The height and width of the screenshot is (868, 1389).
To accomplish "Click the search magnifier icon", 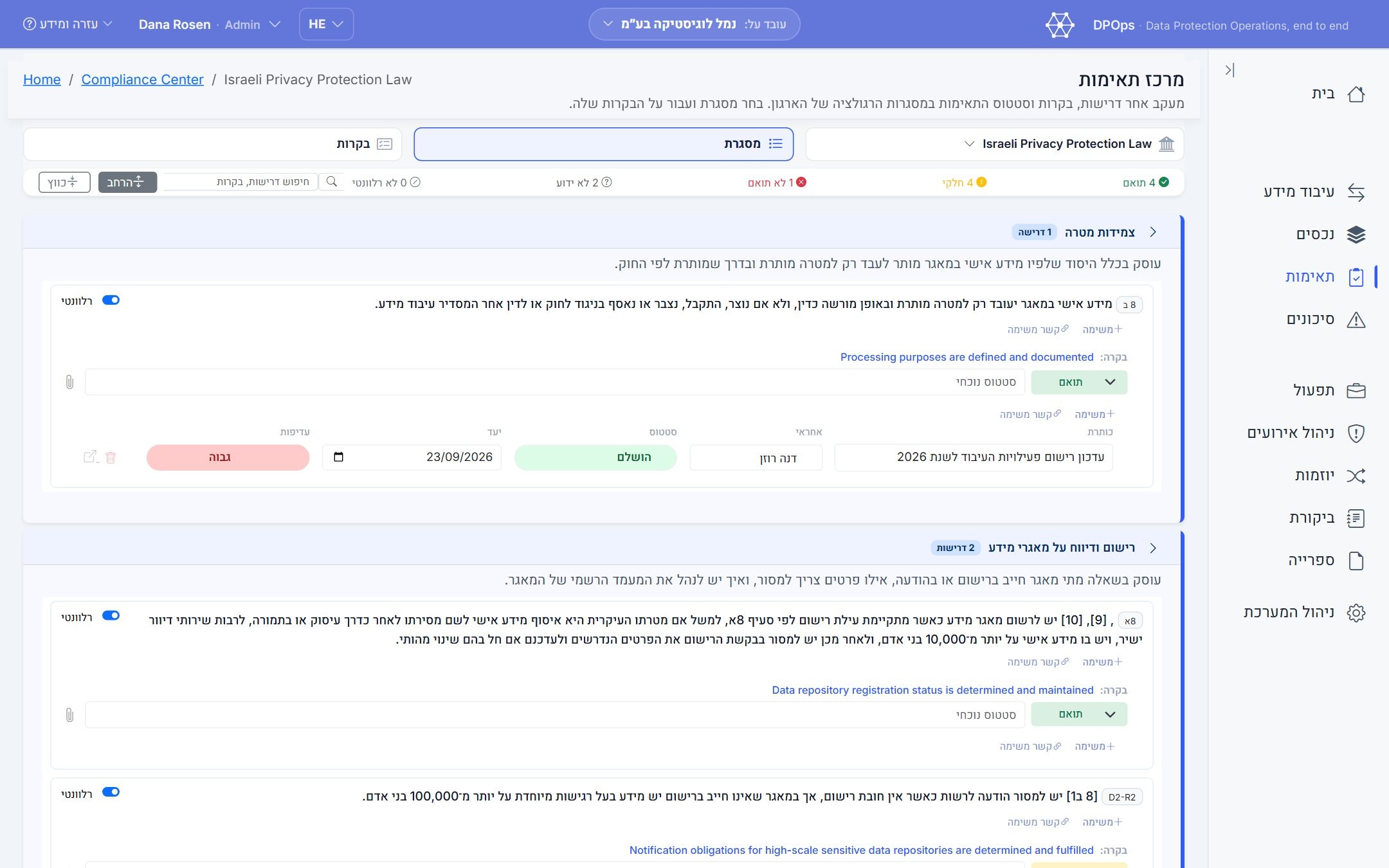I will coord(332,182).
